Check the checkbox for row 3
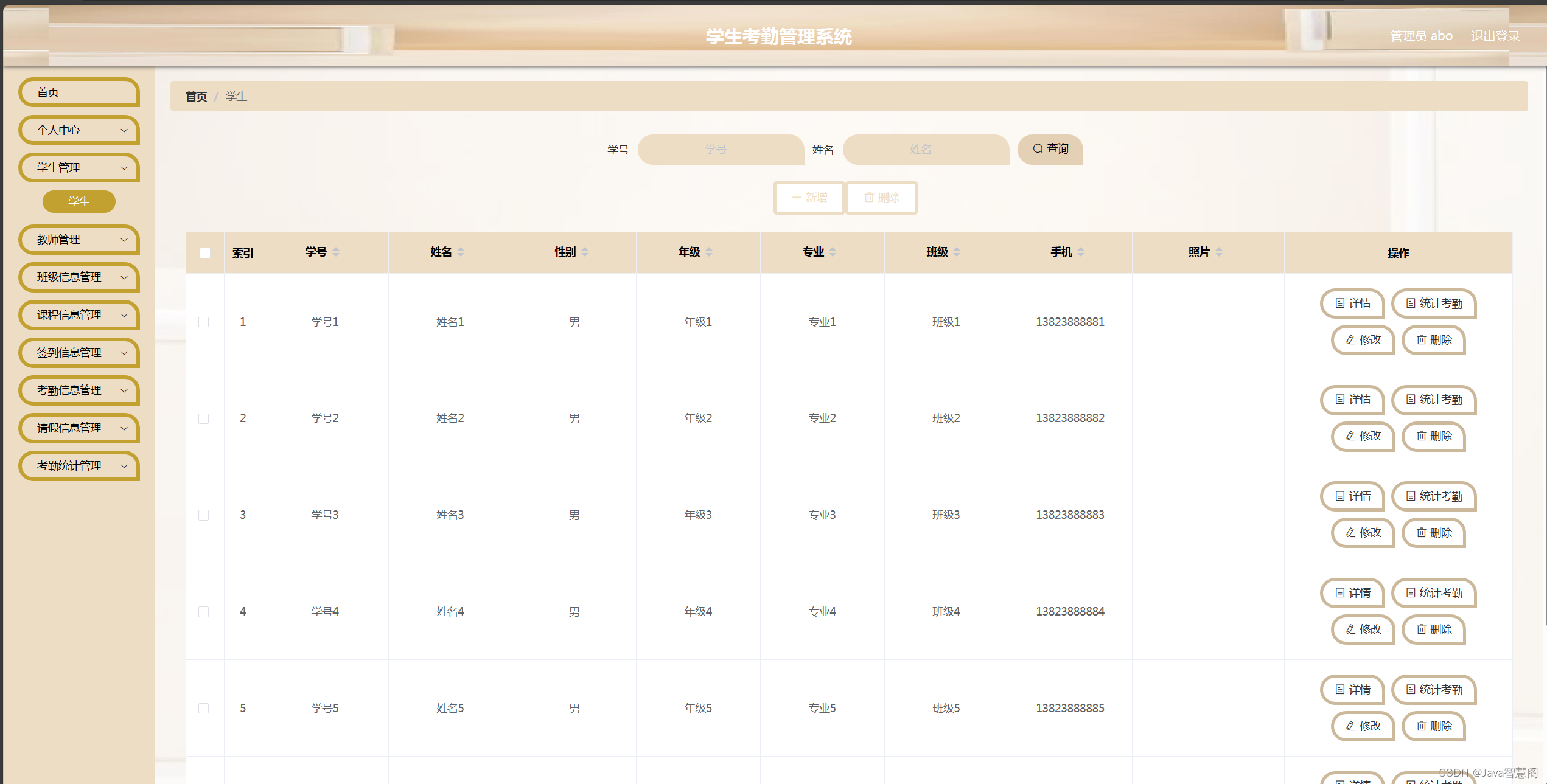The width and height of the screenshot is (1547, 784). 204,515
